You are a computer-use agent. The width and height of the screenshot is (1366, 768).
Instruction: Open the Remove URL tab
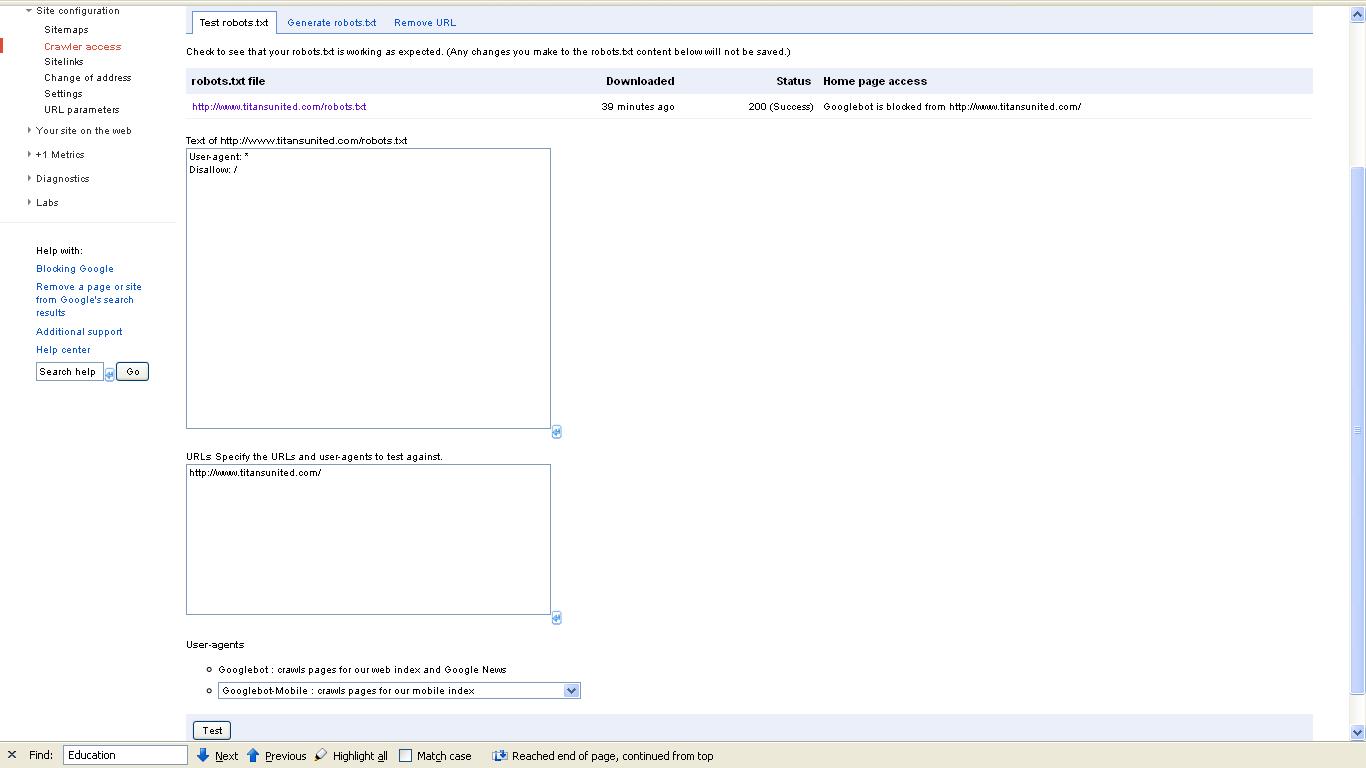click(x=424, y=22)
